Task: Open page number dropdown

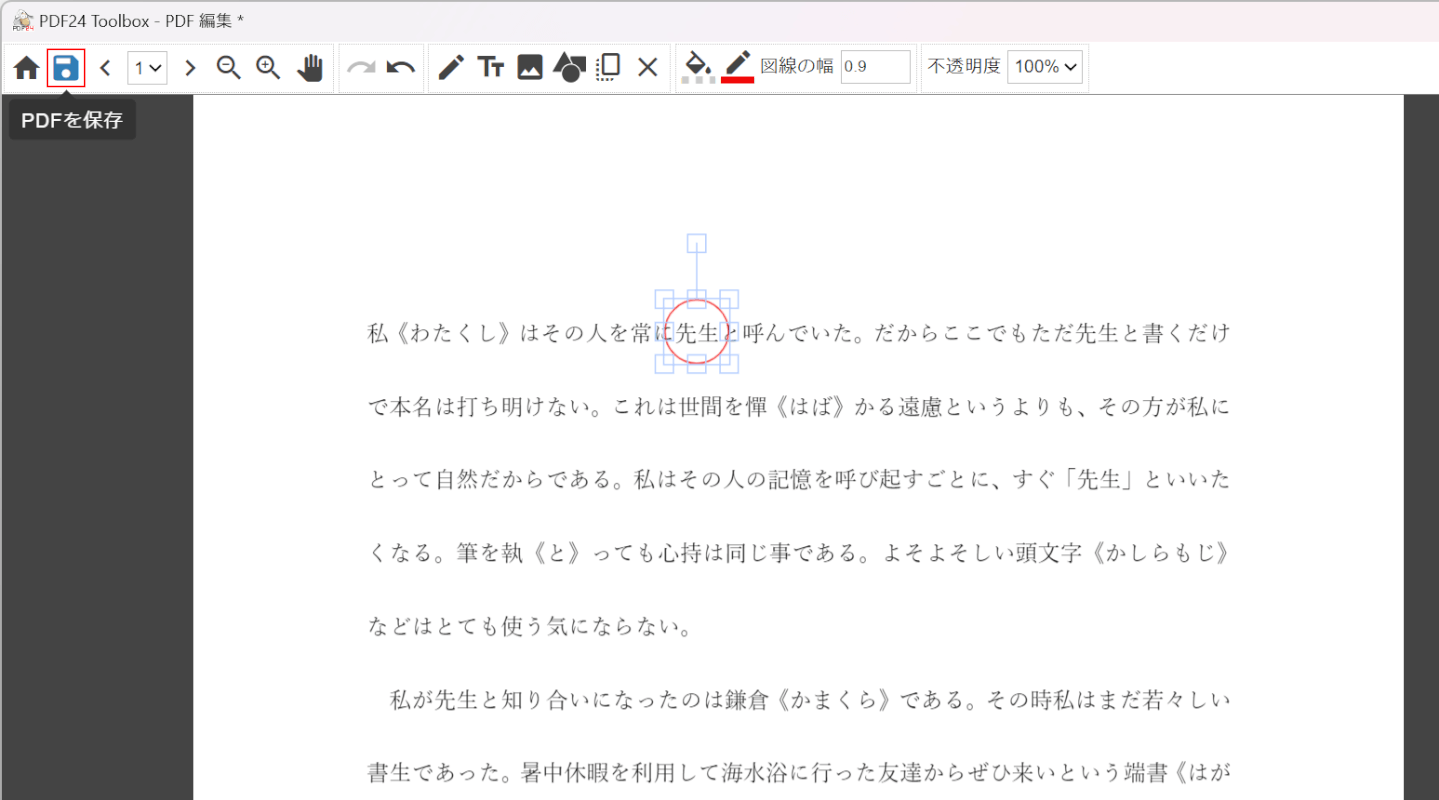Action: tap(148, 68)
